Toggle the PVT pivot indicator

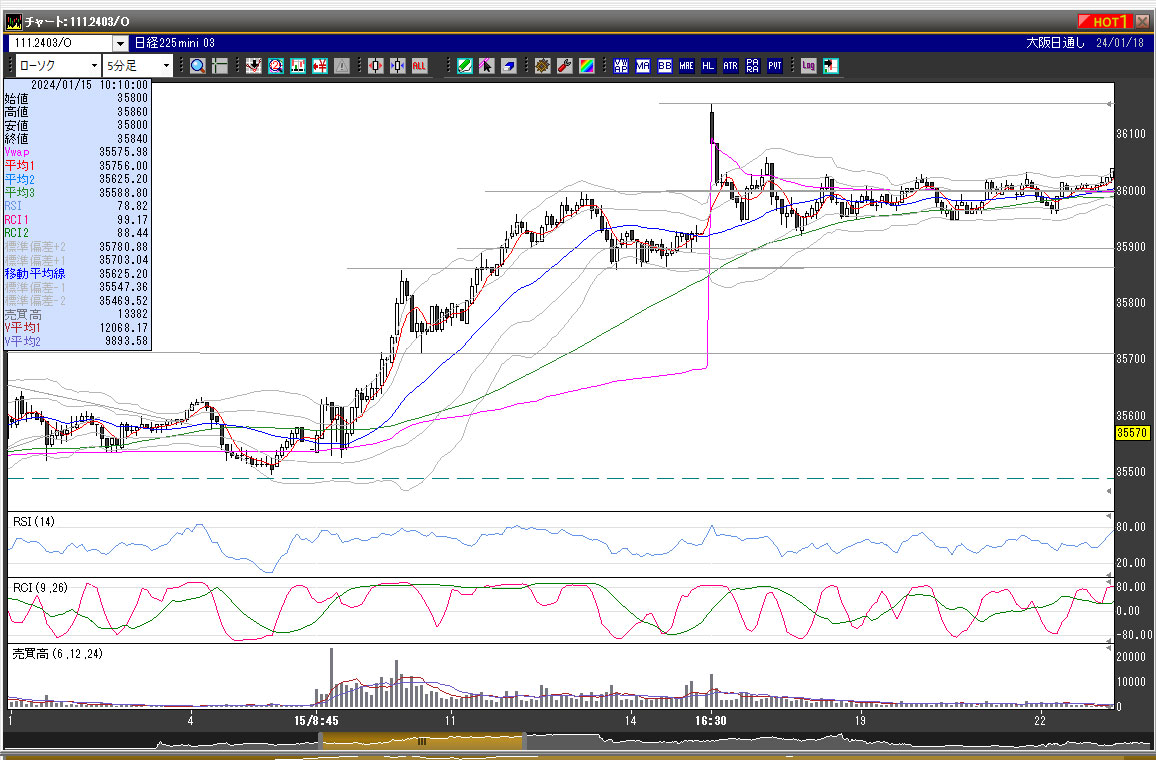point(775,66)
